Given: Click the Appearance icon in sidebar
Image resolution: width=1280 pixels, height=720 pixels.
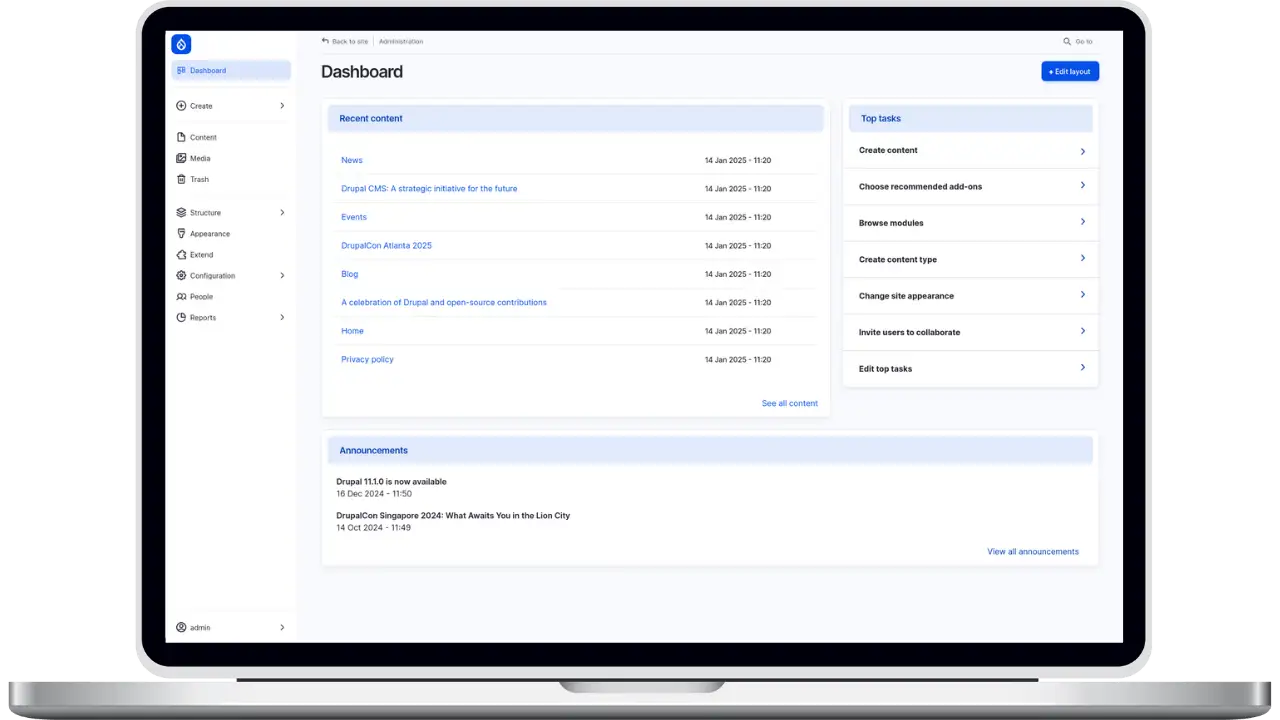Looking at the screenshot, I should click(x=181, y=234).
